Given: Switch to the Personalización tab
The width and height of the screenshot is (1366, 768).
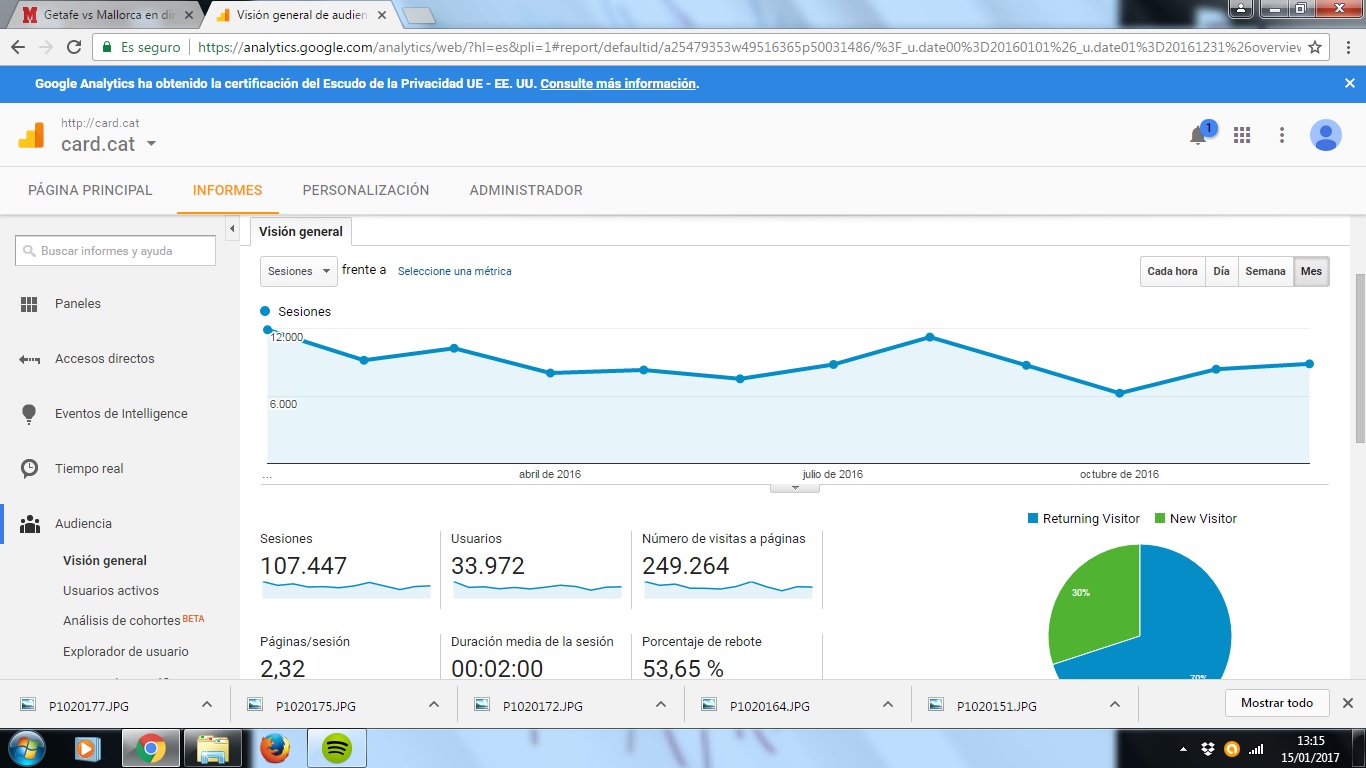Looking at the screenshot, I should (x=366, y=190).
